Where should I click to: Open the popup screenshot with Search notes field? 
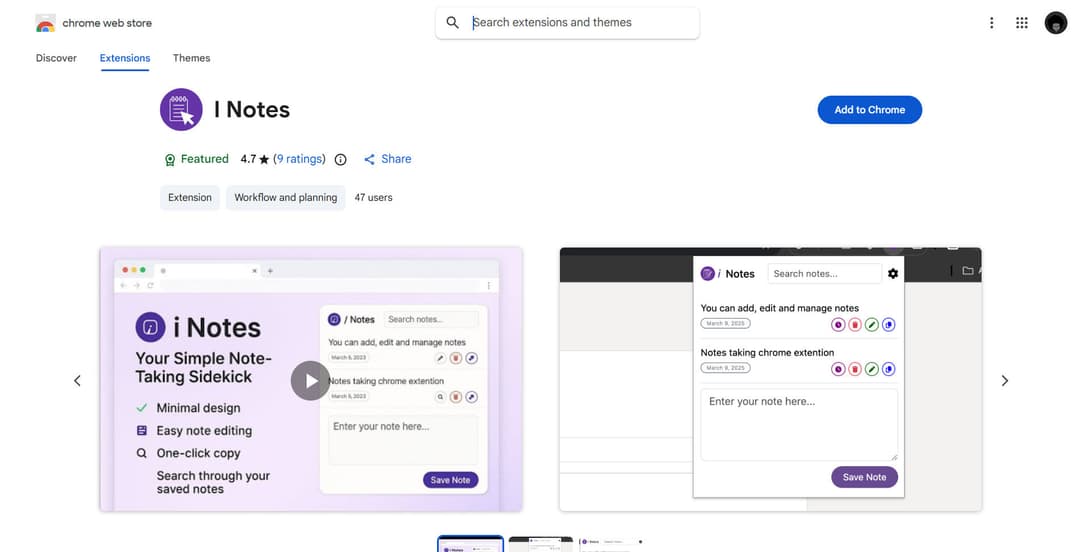coord(770,379)
